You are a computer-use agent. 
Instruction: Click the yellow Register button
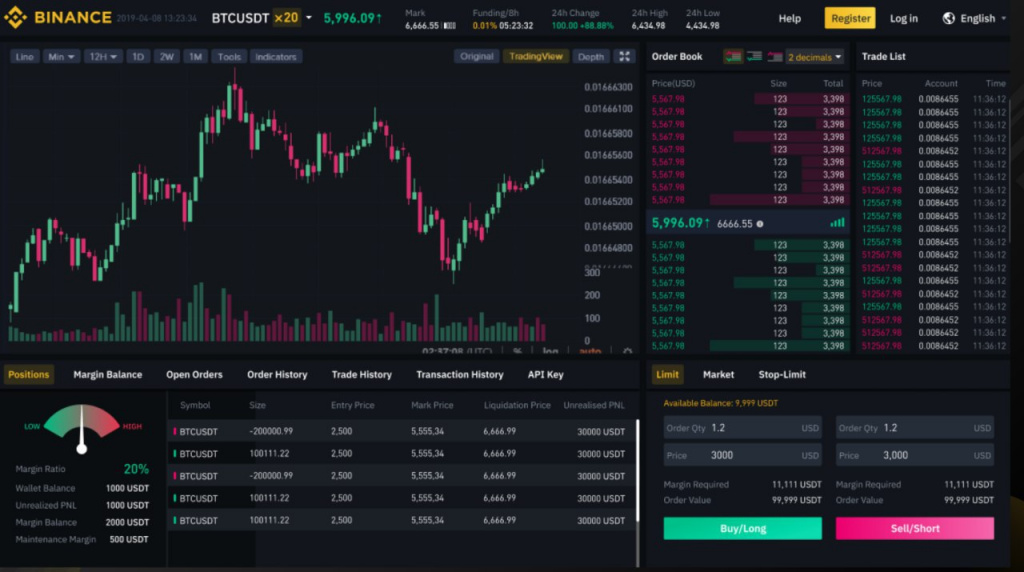click(x=850, y=18)
